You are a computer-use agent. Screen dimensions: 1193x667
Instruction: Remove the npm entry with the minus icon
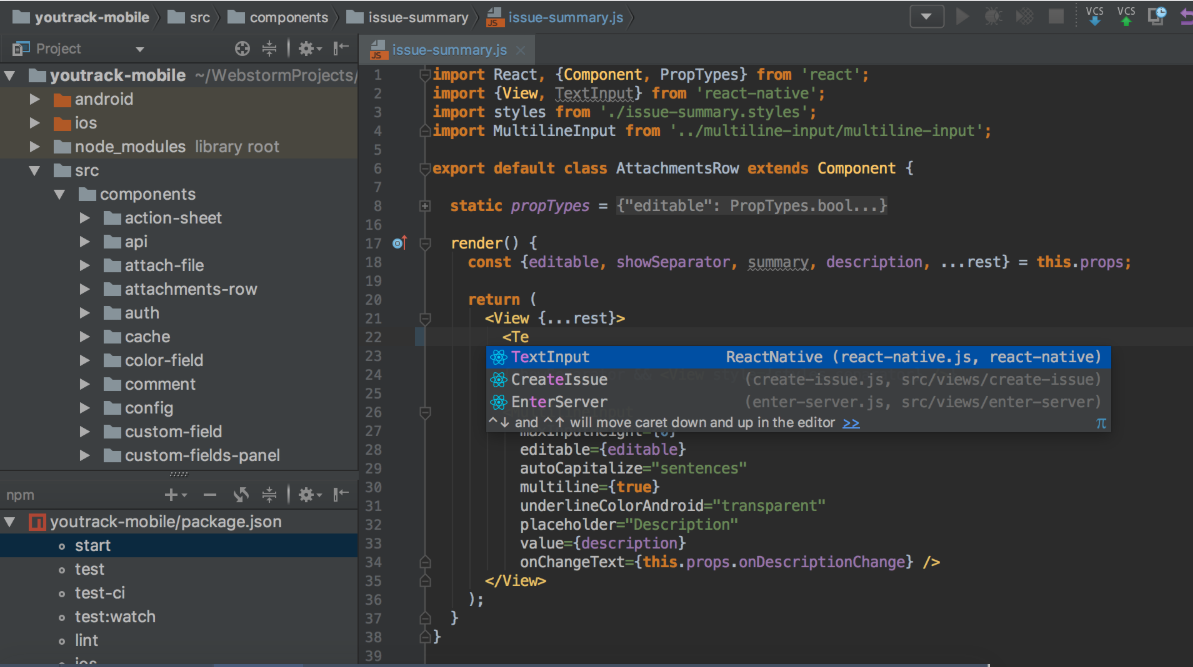[x=209, y=495]
